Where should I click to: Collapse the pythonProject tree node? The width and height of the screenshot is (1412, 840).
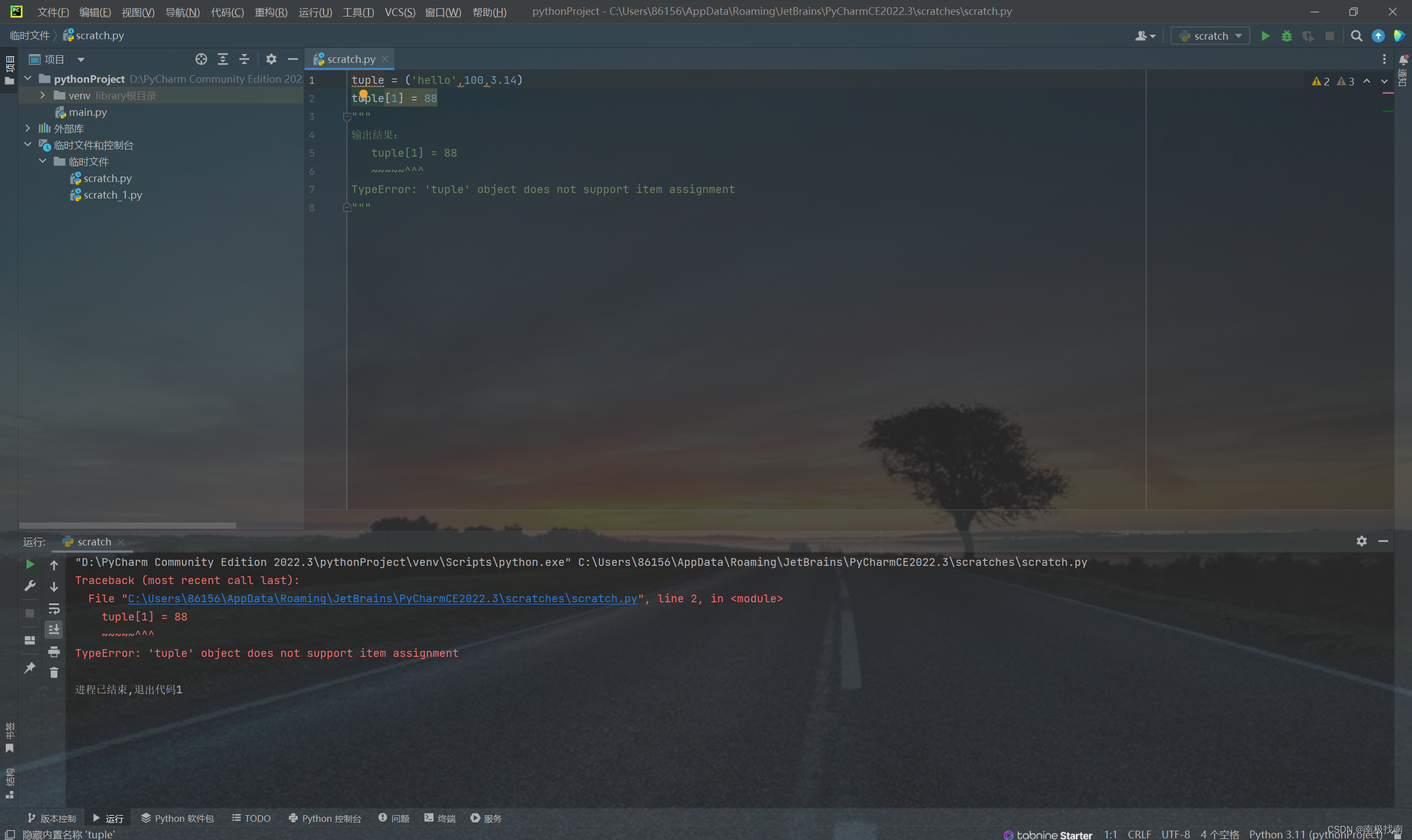[x=28, y=78]
